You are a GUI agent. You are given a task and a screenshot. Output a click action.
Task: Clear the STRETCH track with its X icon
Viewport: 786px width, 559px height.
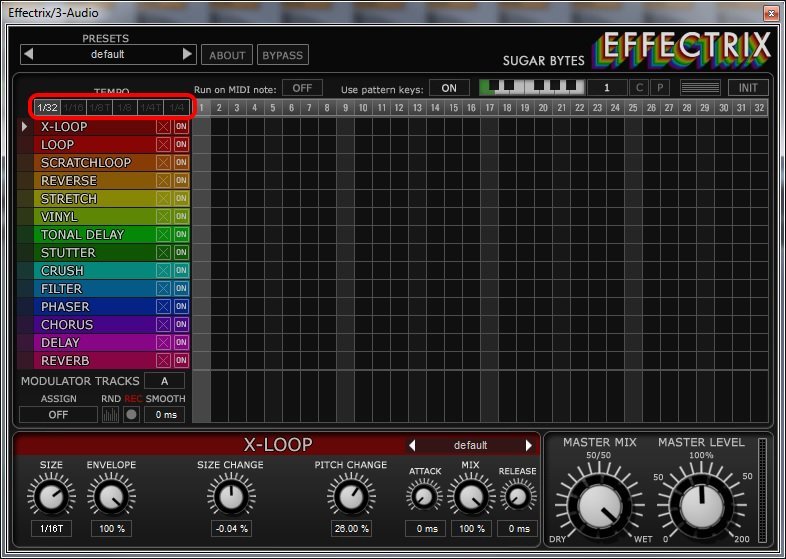[x=163, y=199]
